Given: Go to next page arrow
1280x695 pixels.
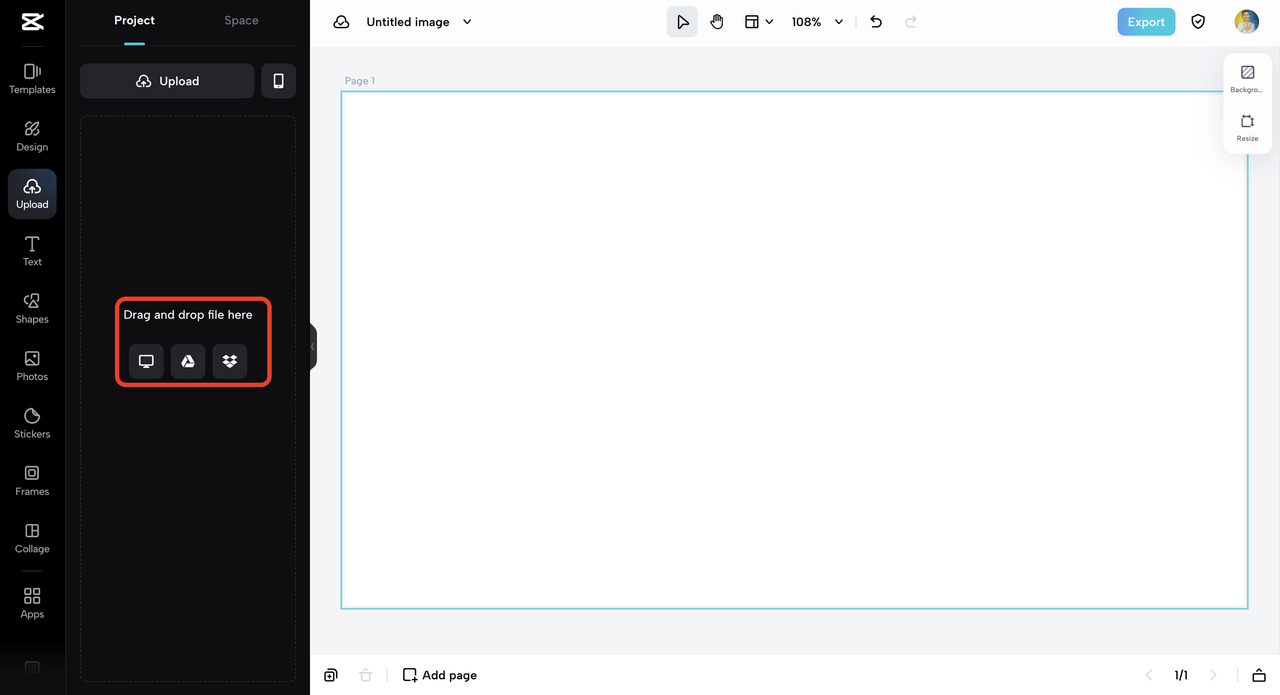Looking at the screenshot, I should tap(1214, 675).
